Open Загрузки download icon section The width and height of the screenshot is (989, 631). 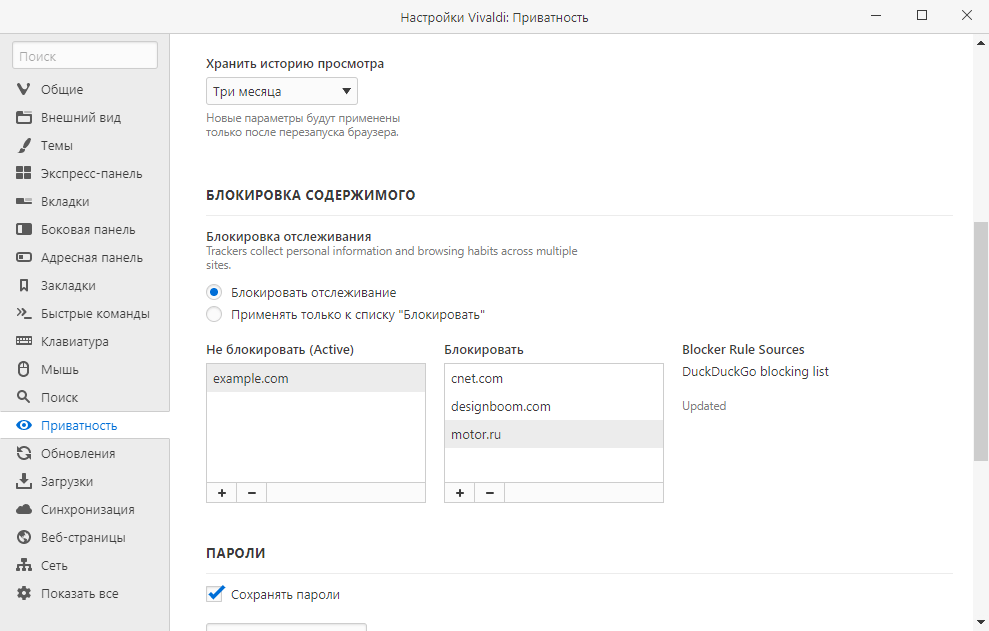pyautogui.click(x=25, y=481)
